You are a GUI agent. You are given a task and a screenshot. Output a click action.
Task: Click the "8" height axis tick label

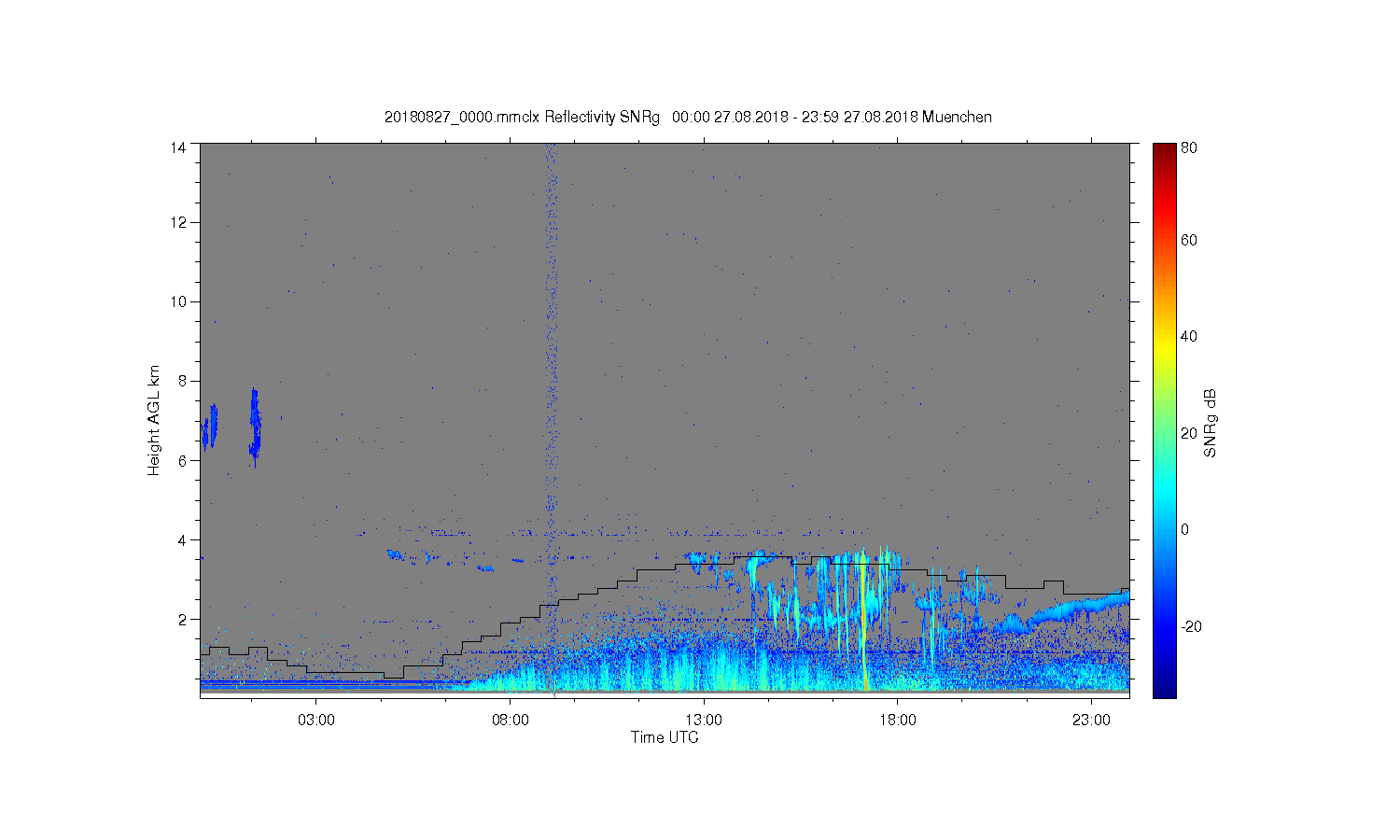pos(182,381)
